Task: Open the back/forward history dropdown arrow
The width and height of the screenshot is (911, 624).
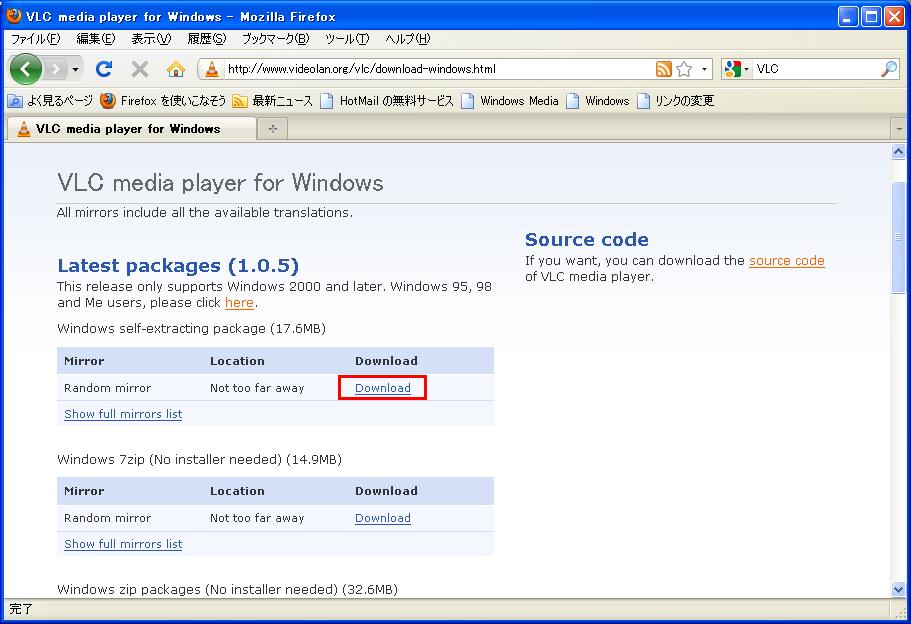Action: click(x=76, y=70)
